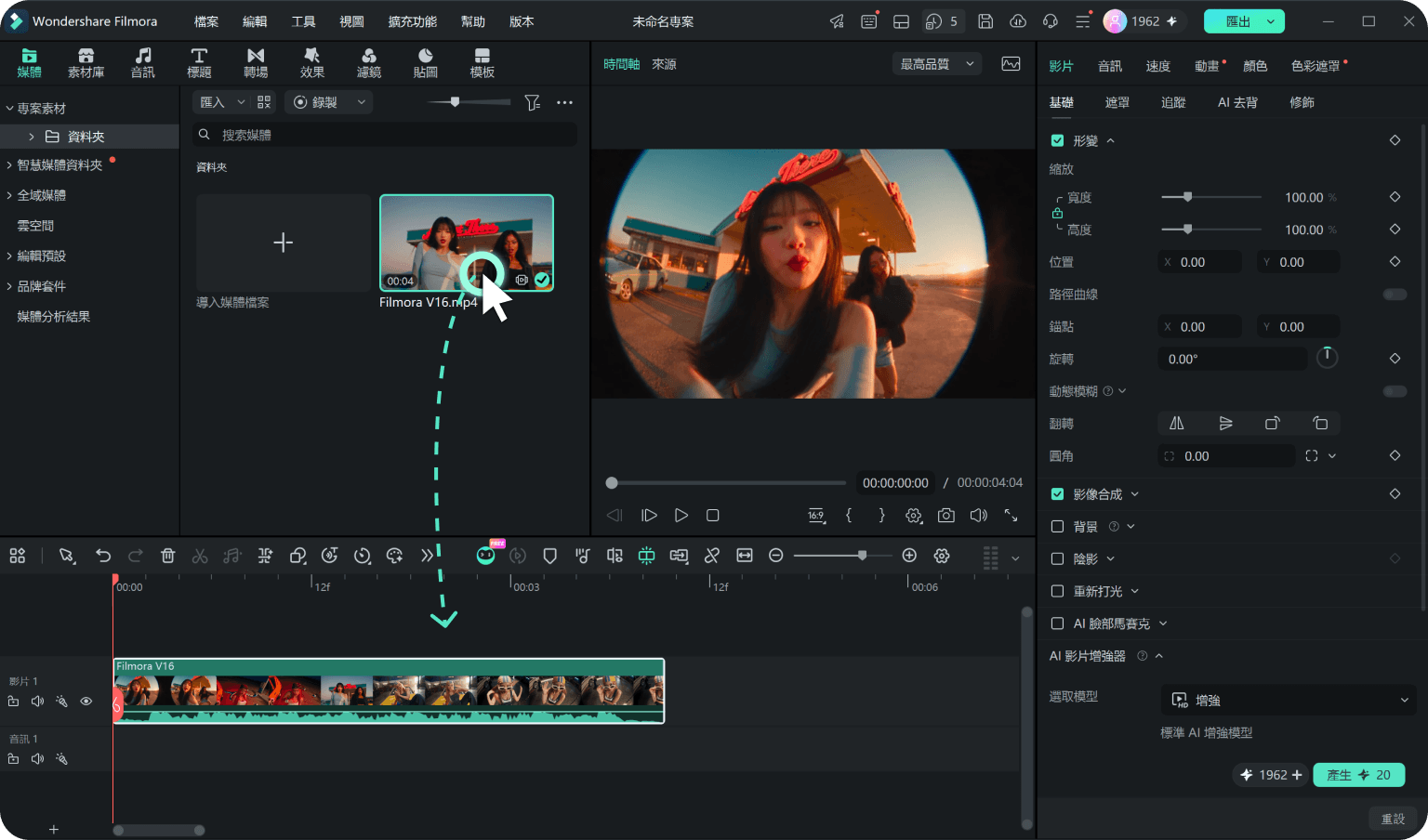Viewport: 1428px width, 840px height.
Task: Open the 工具 menu
Action: point(303,21)
